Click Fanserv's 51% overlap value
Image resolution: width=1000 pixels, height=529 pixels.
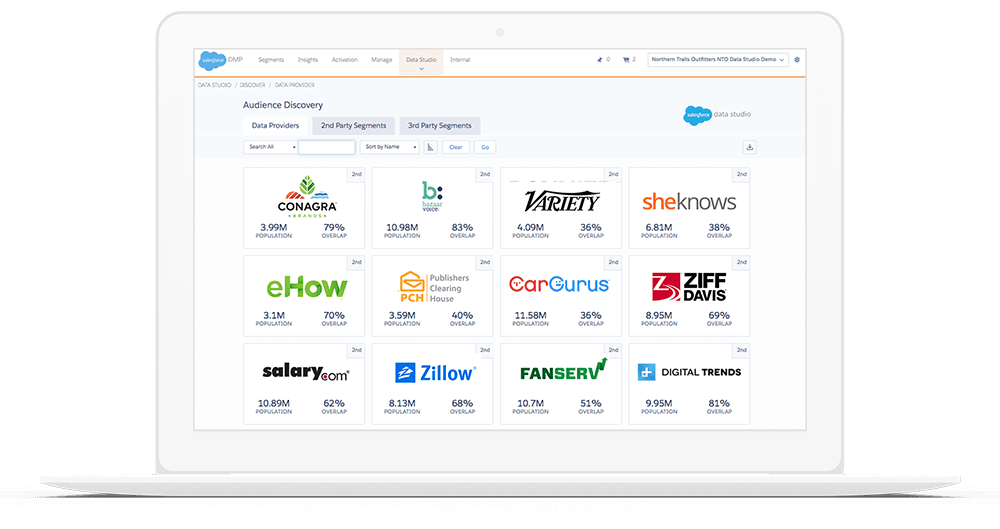click(591, 403)
